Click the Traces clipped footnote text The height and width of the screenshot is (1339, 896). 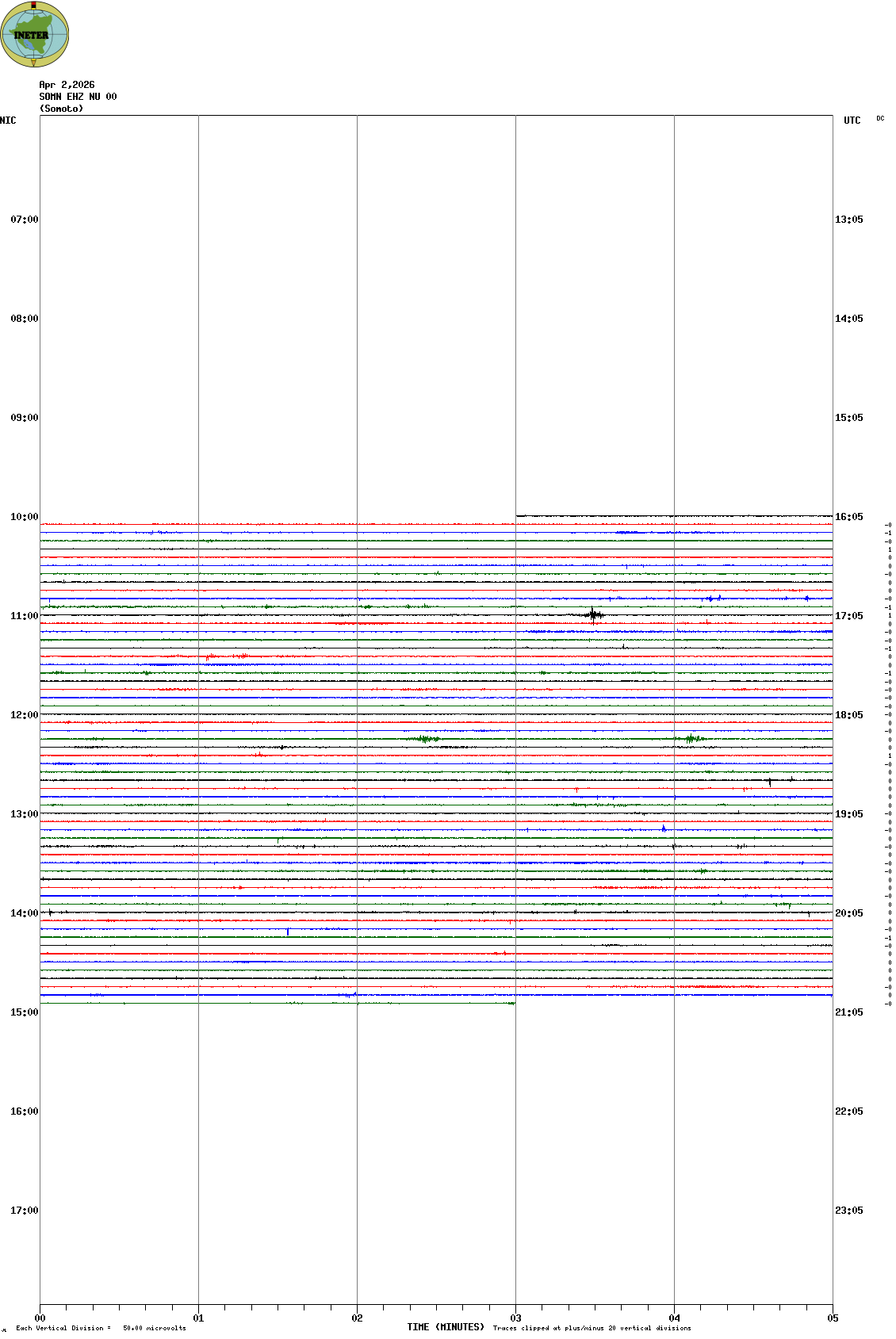point(592,1328)
